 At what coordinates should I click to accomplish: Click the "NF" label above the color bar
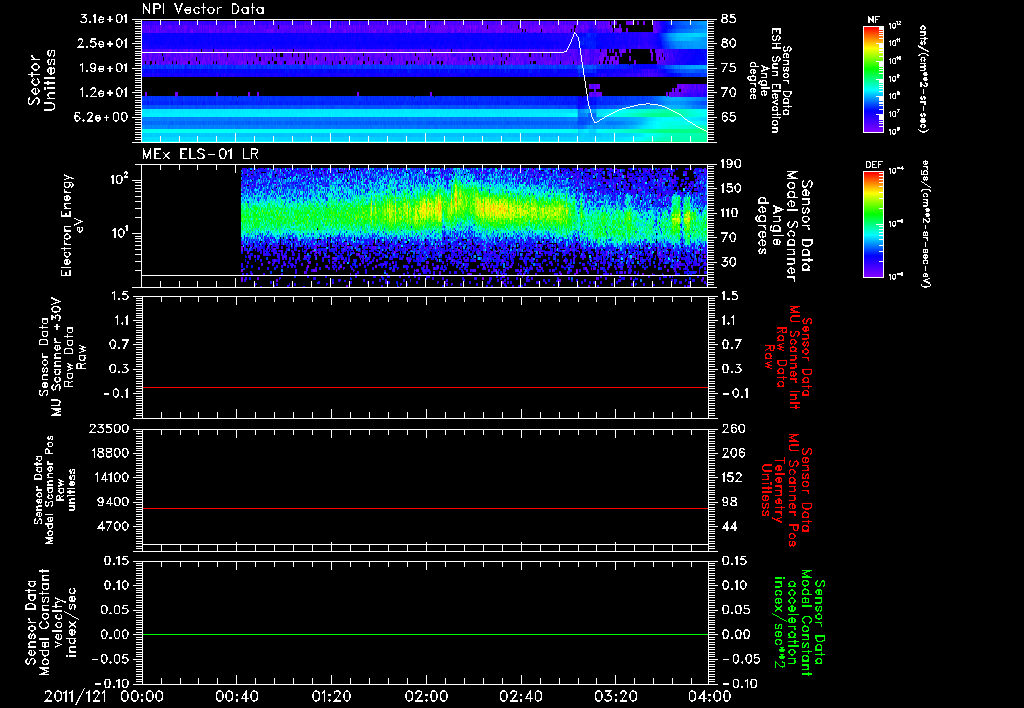874,20
